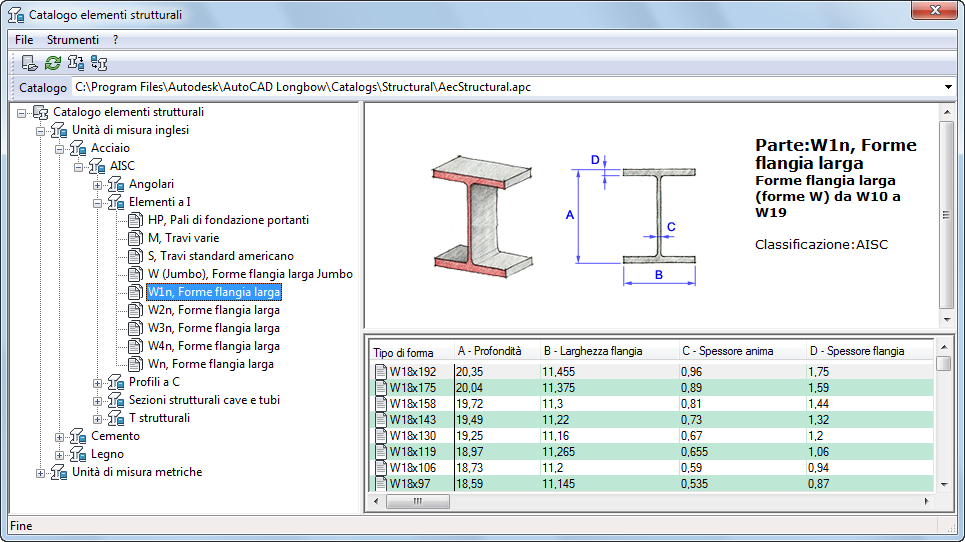Click the I-beam 3D preview image
Screen dimensions: 965x542
tap(482, 217)
